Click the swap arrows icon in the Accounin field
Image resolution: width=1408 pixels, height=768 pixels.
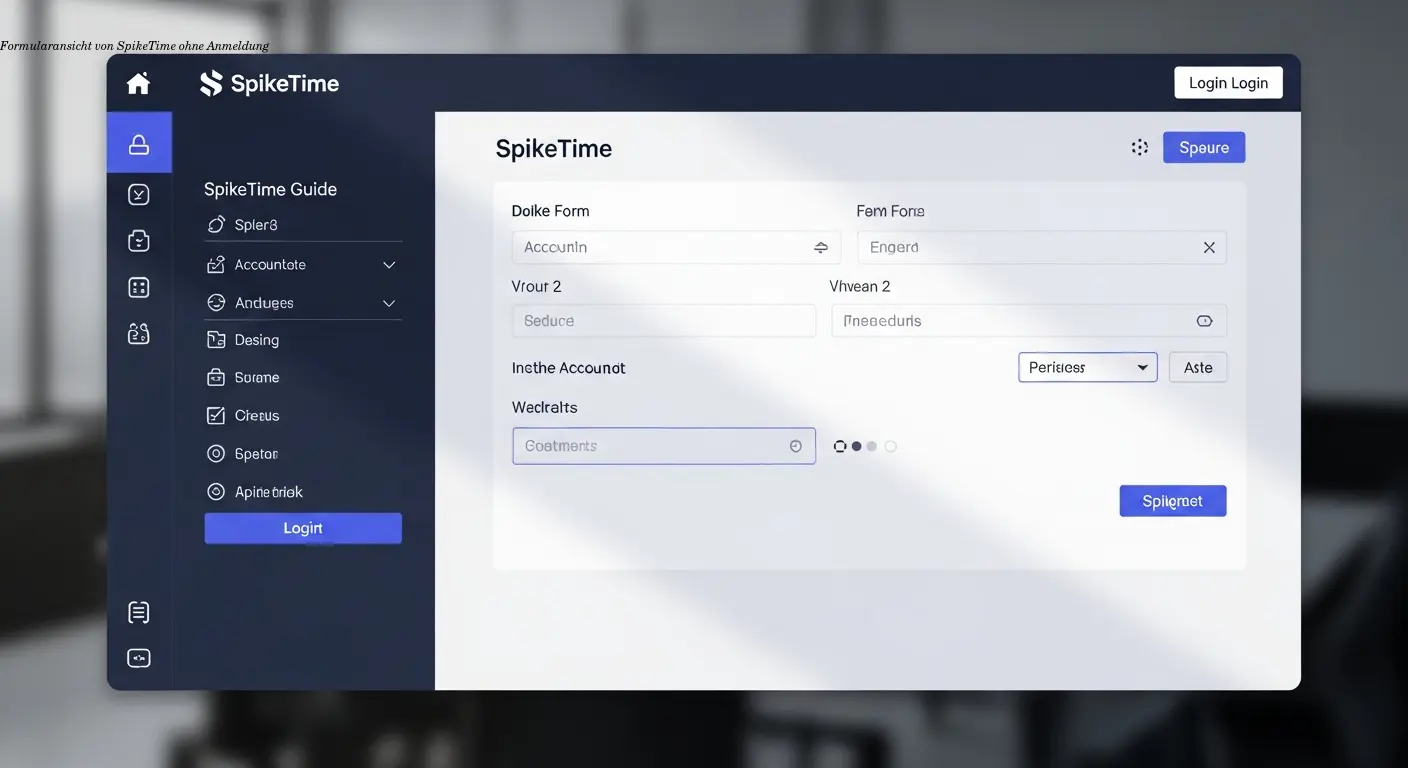(x=821, y=247)
